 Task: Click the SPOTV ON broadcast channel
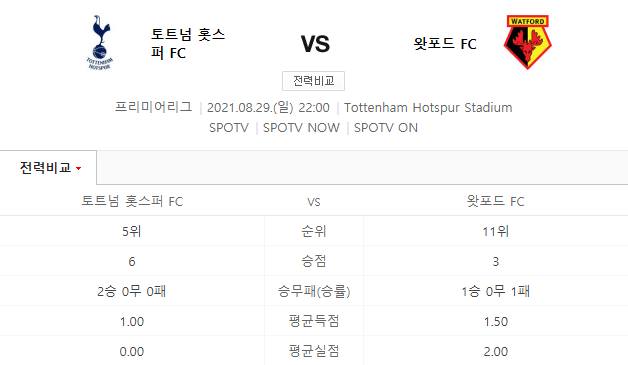click(386, 128)
